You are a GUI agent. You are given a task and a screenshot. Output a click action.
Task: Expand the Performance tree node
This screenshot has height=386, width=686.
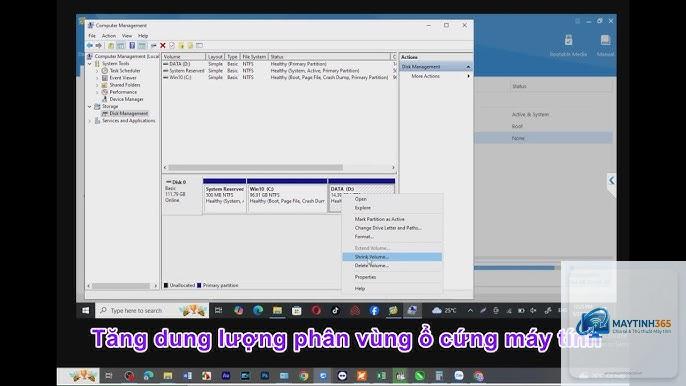[x=97, y=92]
